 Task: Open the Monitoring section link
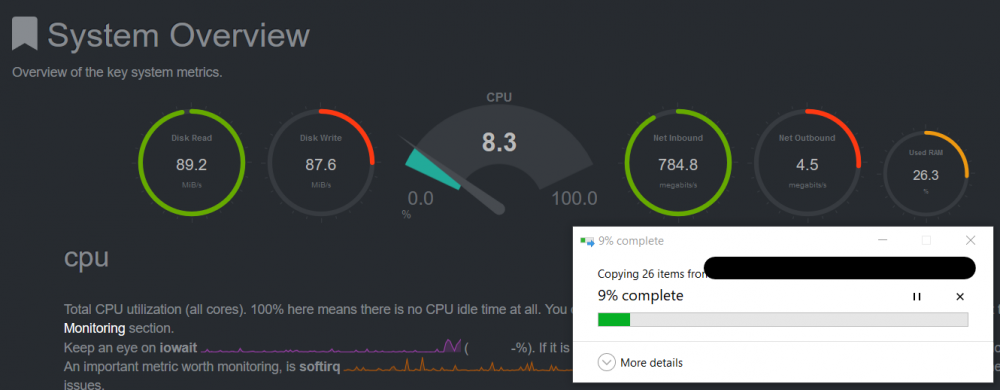tap(95, 329)
